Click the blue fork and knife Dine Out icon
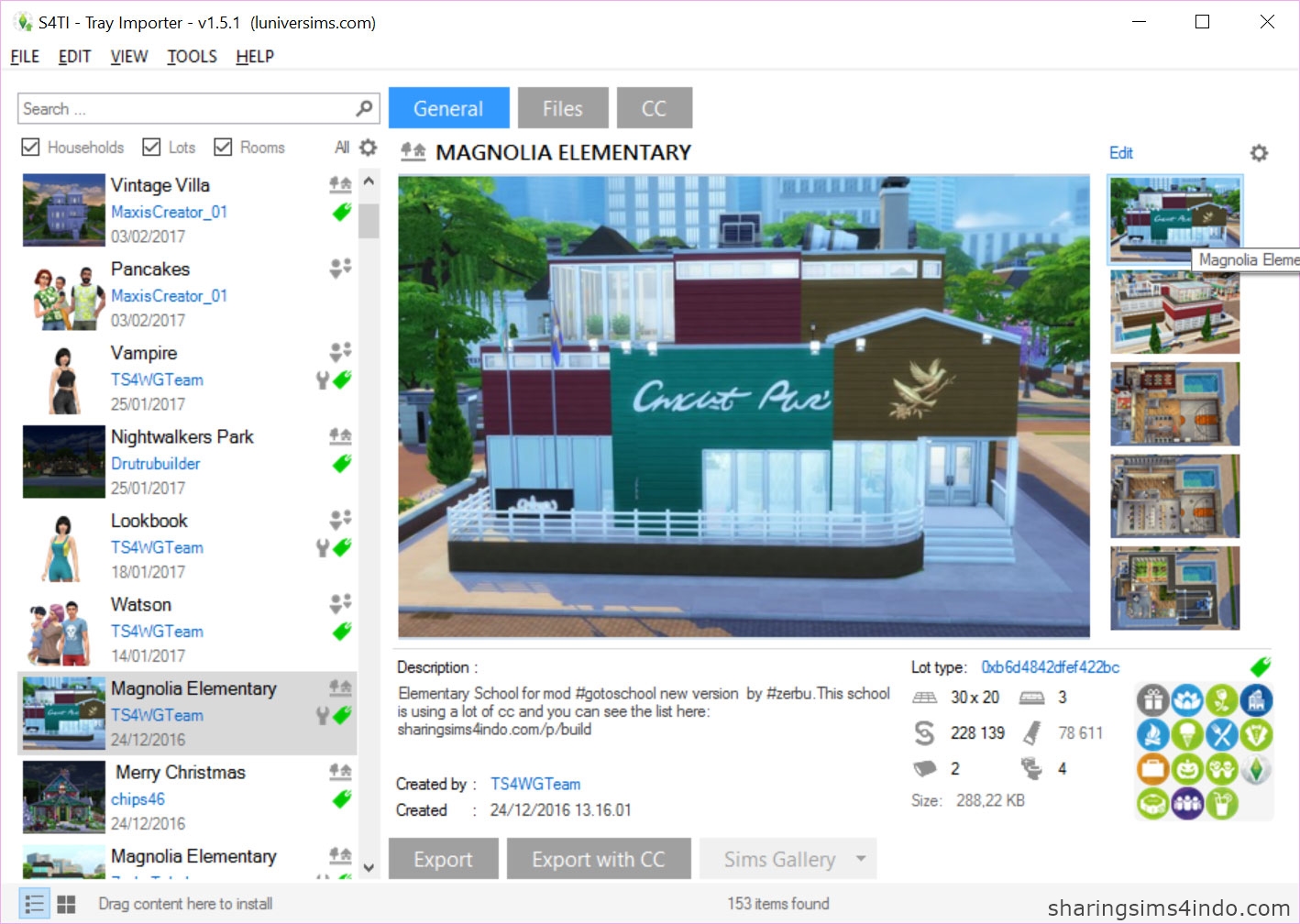The height and width of the screenshot is (924, 1300). tap(1221, 734)
